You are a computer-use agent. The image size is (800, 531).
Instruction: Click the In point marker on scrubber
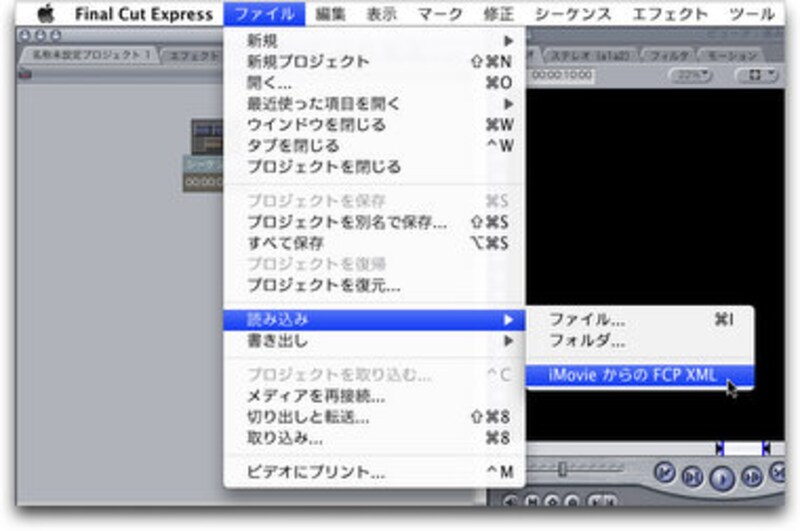point(719,448)
